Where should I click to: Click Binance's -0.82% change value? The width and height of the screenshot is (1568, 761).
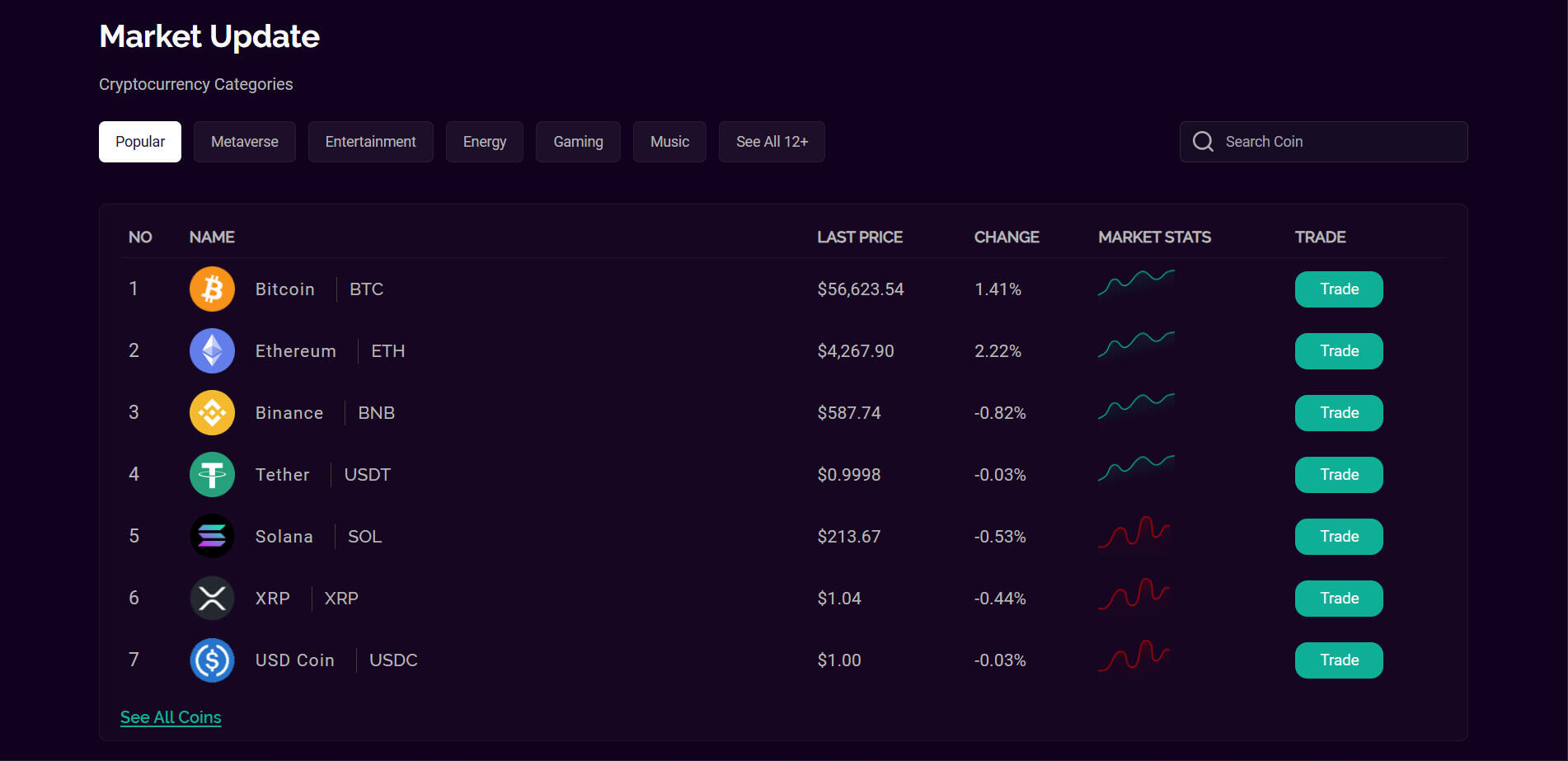tap(1000, 413)
